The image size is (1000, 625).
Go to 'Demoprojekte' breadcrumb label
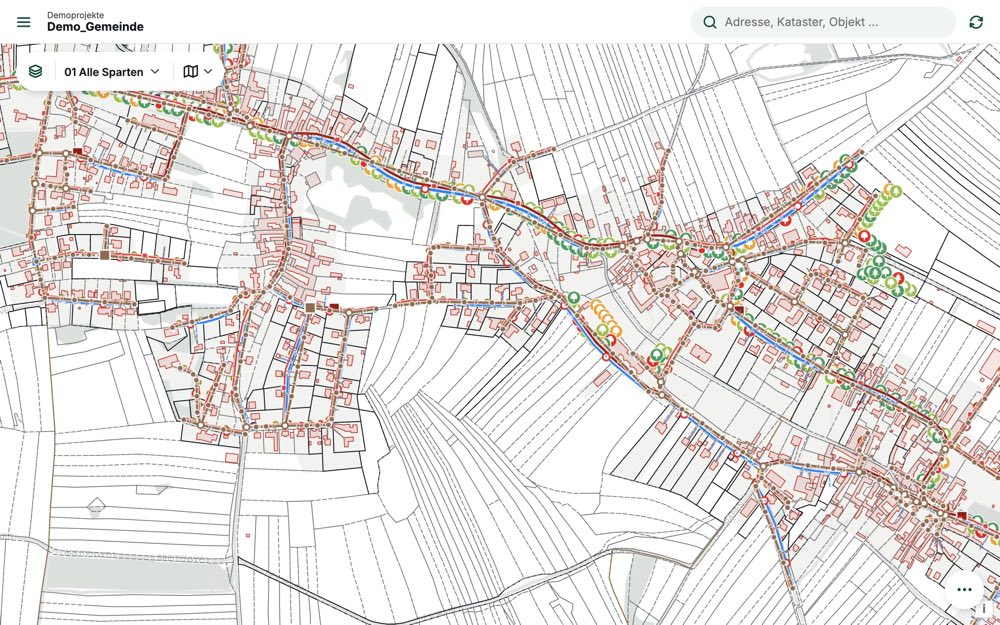coord(75,15)
